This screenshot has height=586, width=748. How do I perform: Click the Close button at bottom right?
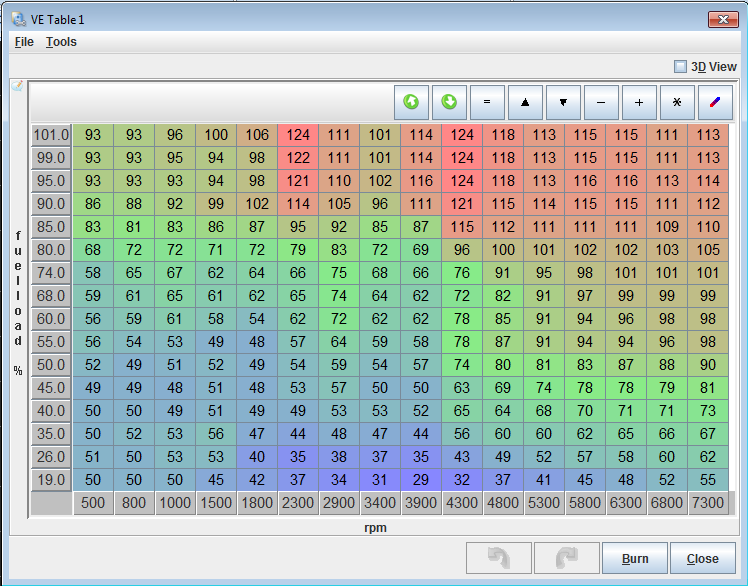pos(702,559)
